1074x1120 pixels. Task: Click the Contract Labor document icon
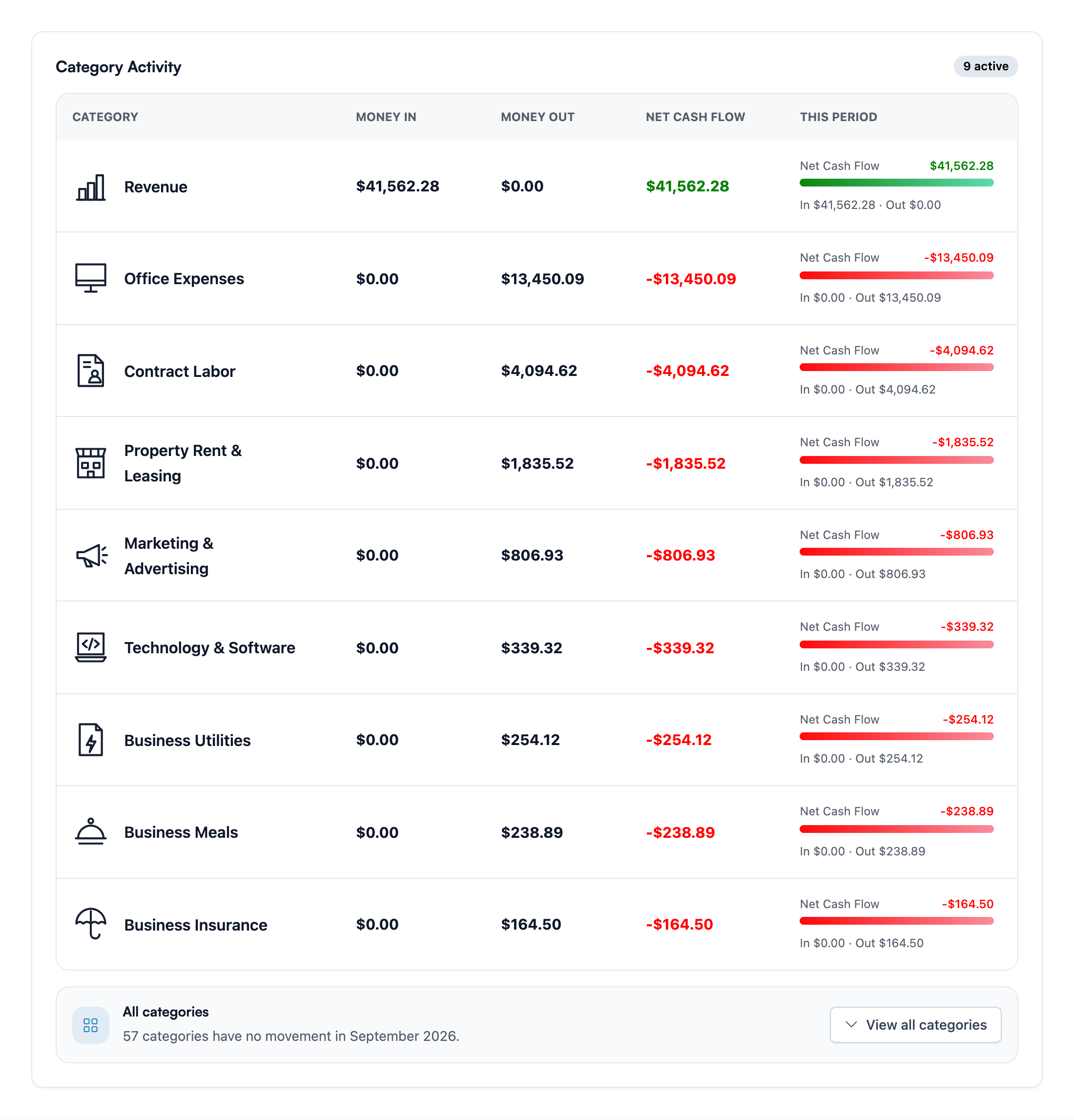(91, 370)
